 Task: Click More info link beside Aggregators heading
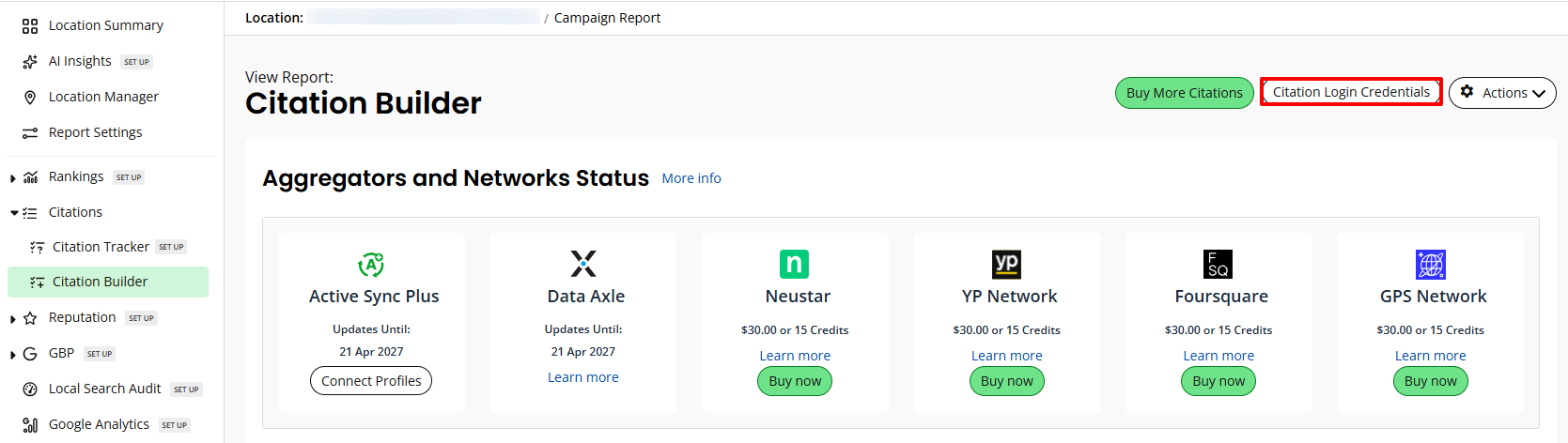coord(691,178)
